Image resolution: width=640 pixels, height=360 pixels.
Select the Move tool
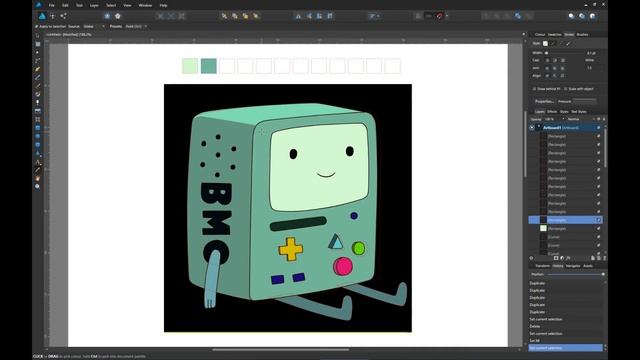(38, 36)
